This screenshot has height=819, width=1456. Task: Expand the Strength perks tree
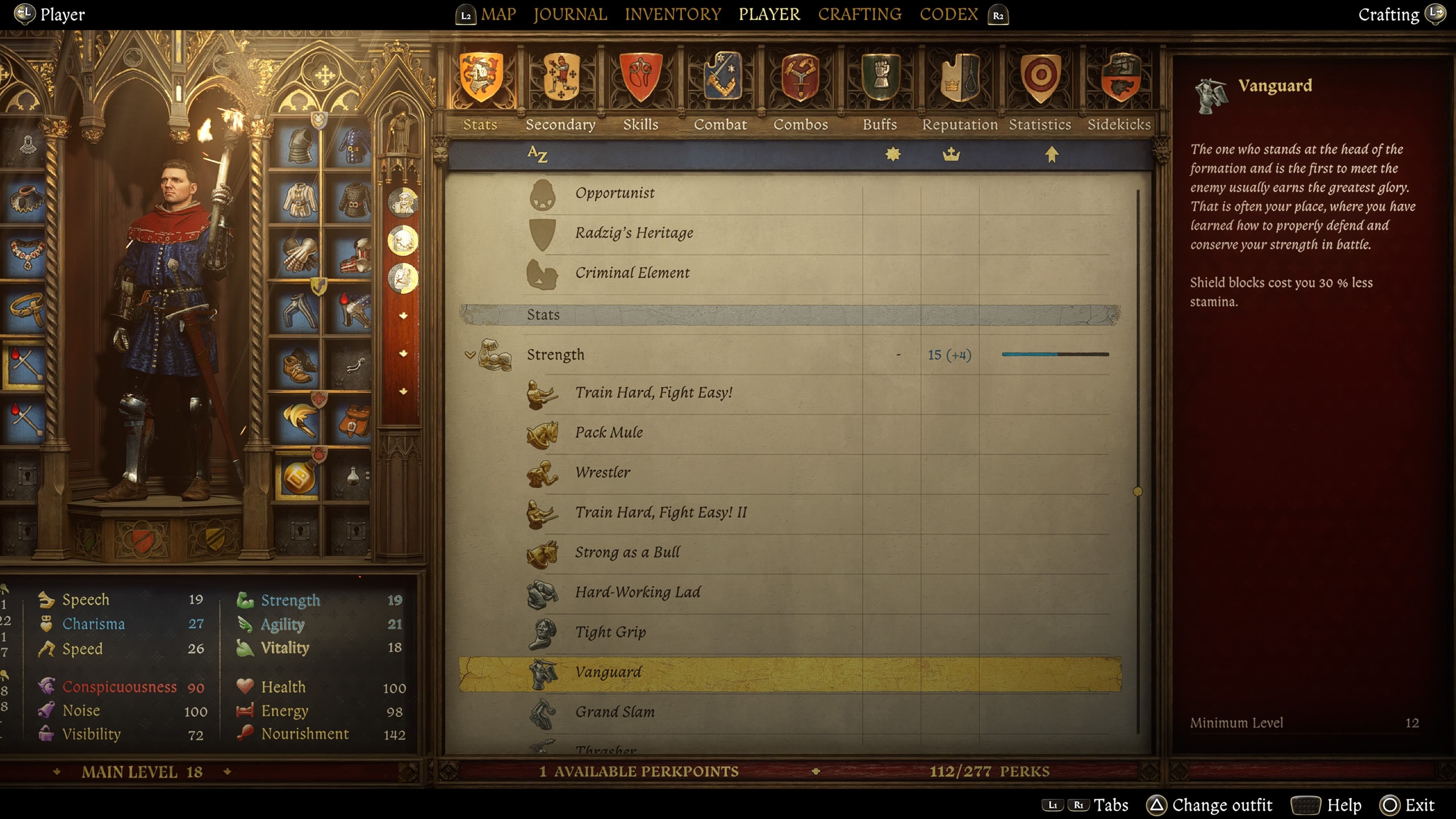[471, 354]
